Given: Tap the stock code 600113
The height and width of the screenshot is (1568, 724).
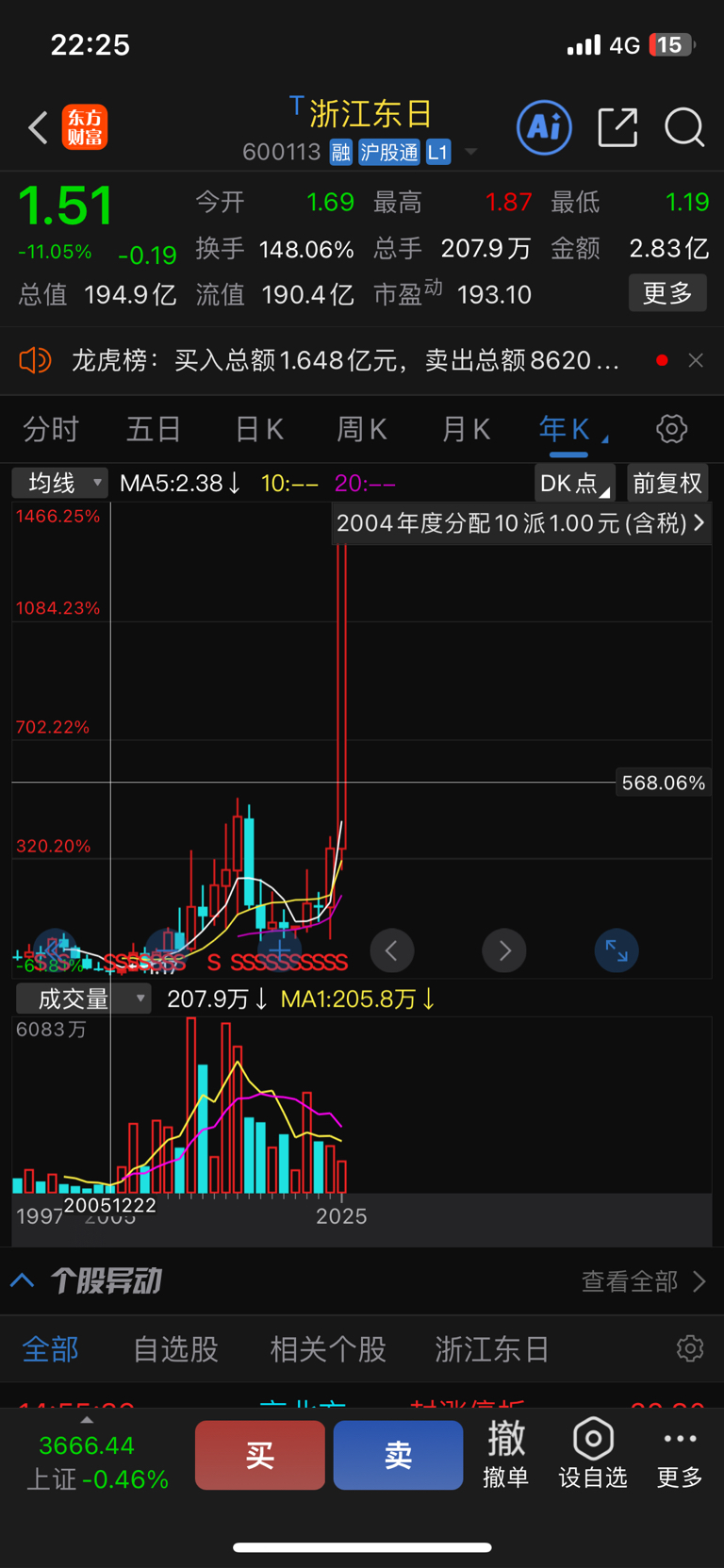Looking at the screenshot, I should click(281, 153).
